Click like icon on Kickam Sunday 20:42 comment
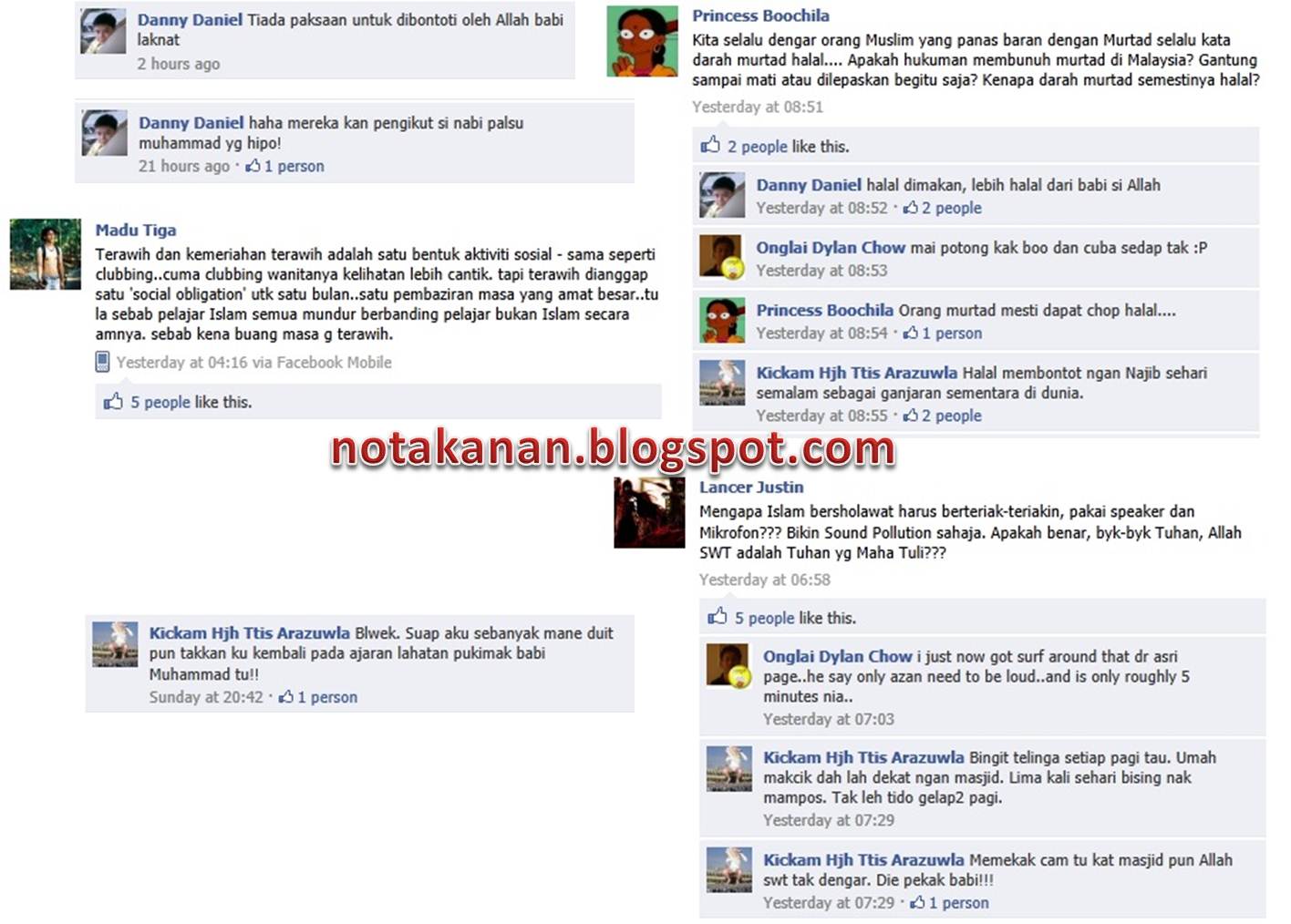The image size is (1291, 924). [286, 696]
